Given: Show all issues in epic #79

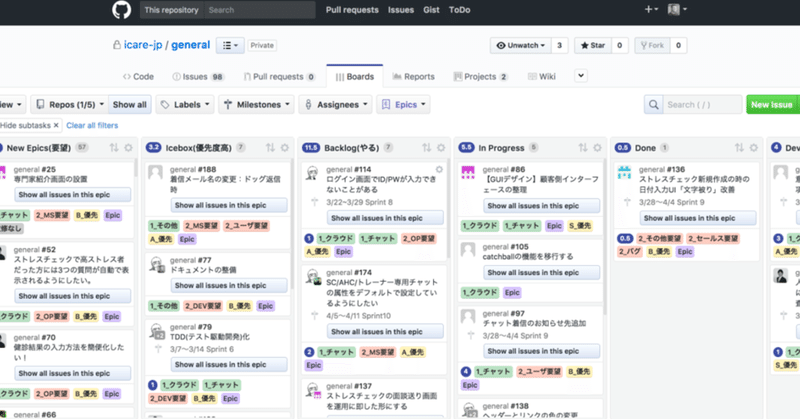Looking at the screenshot, I should tap(229, 364).
